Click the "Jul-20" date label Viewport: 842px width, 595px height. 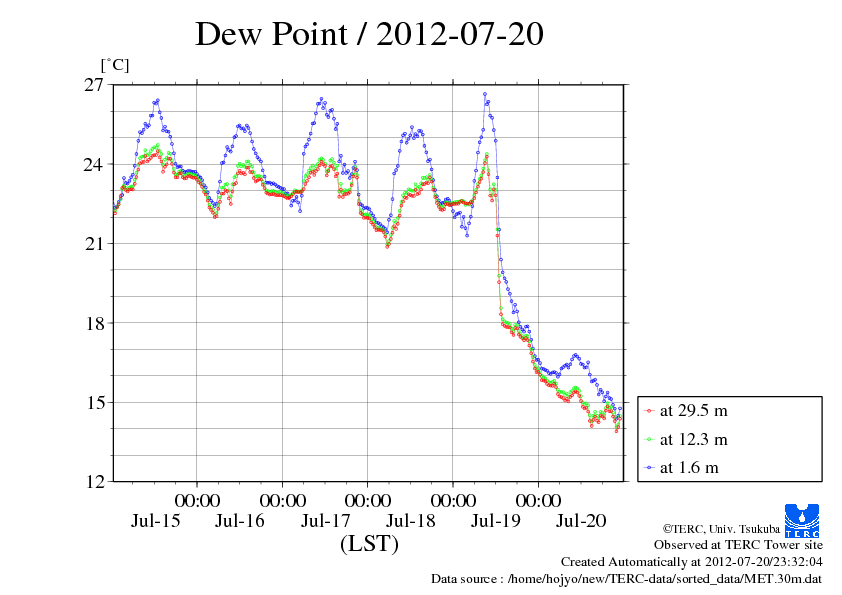click(581, 520)
